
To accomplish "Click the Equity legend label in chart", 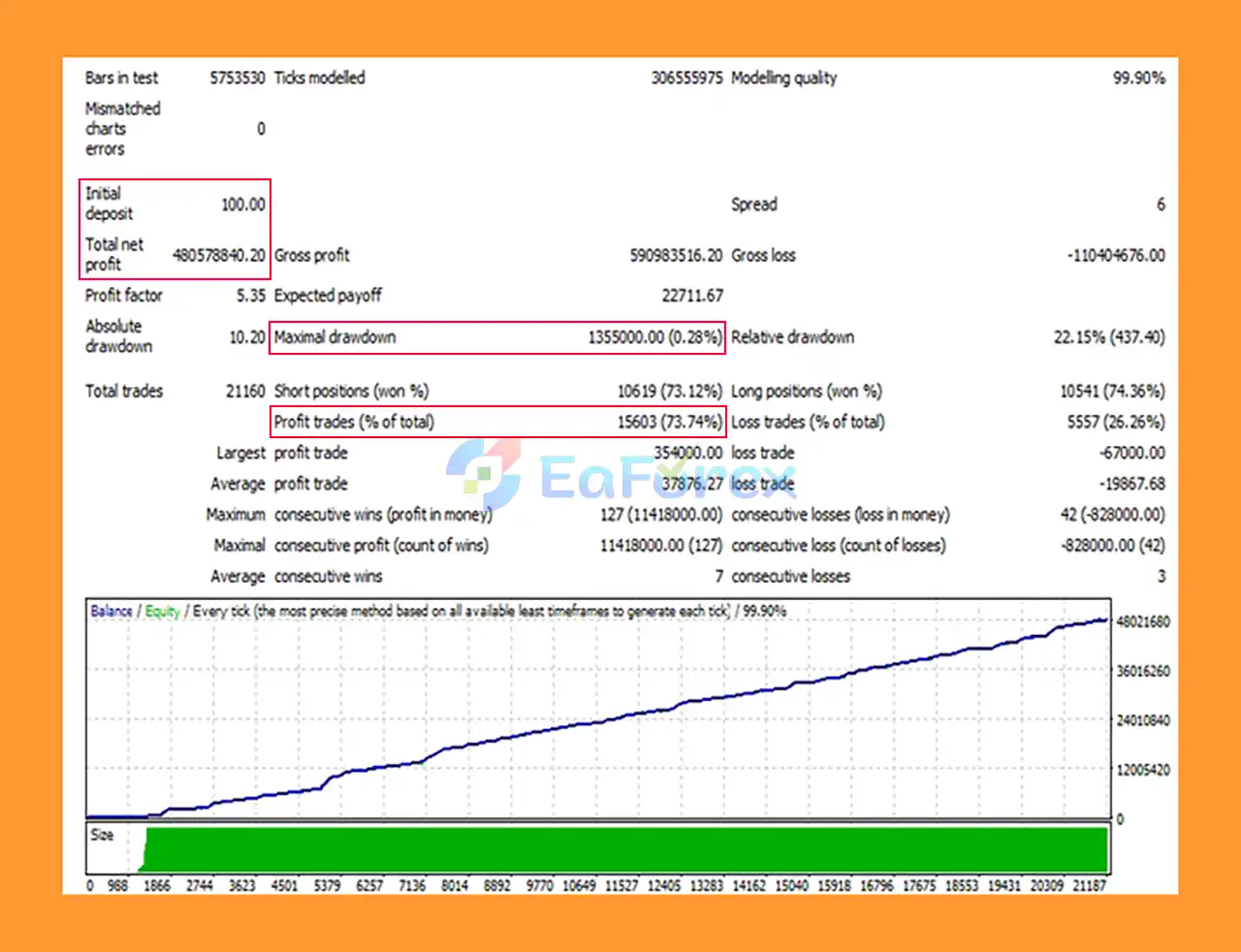I will coord(163,611).
